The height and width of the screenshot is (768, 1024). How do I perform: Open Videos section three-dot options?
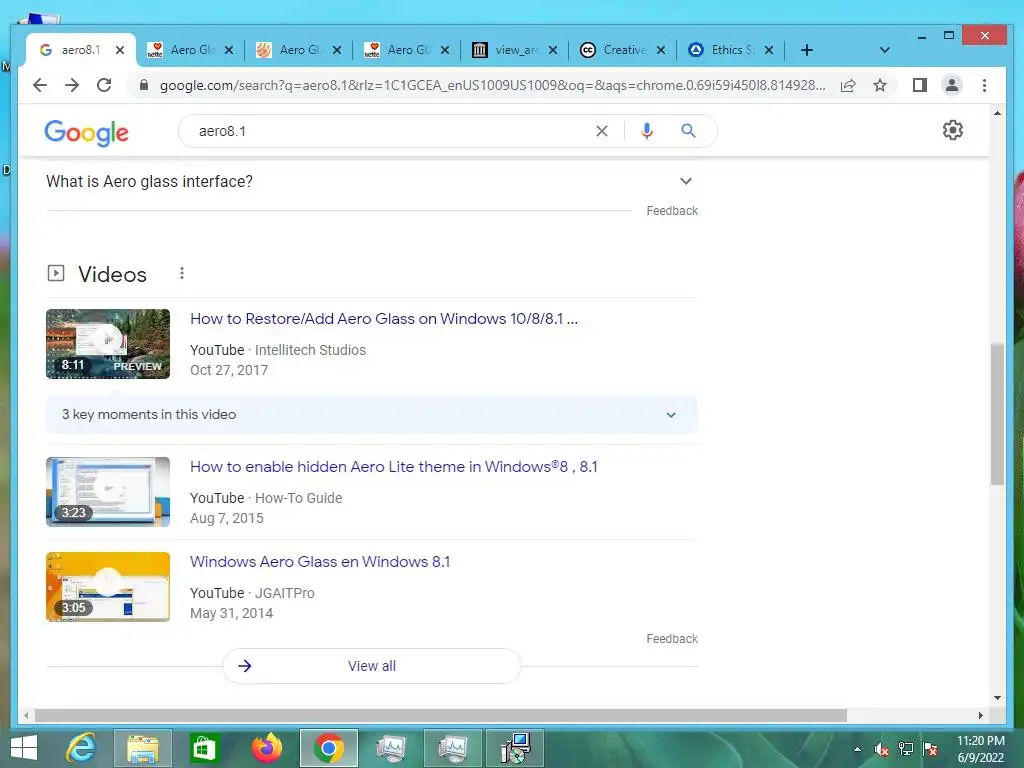pyautogui.click(x=182, y=273)
